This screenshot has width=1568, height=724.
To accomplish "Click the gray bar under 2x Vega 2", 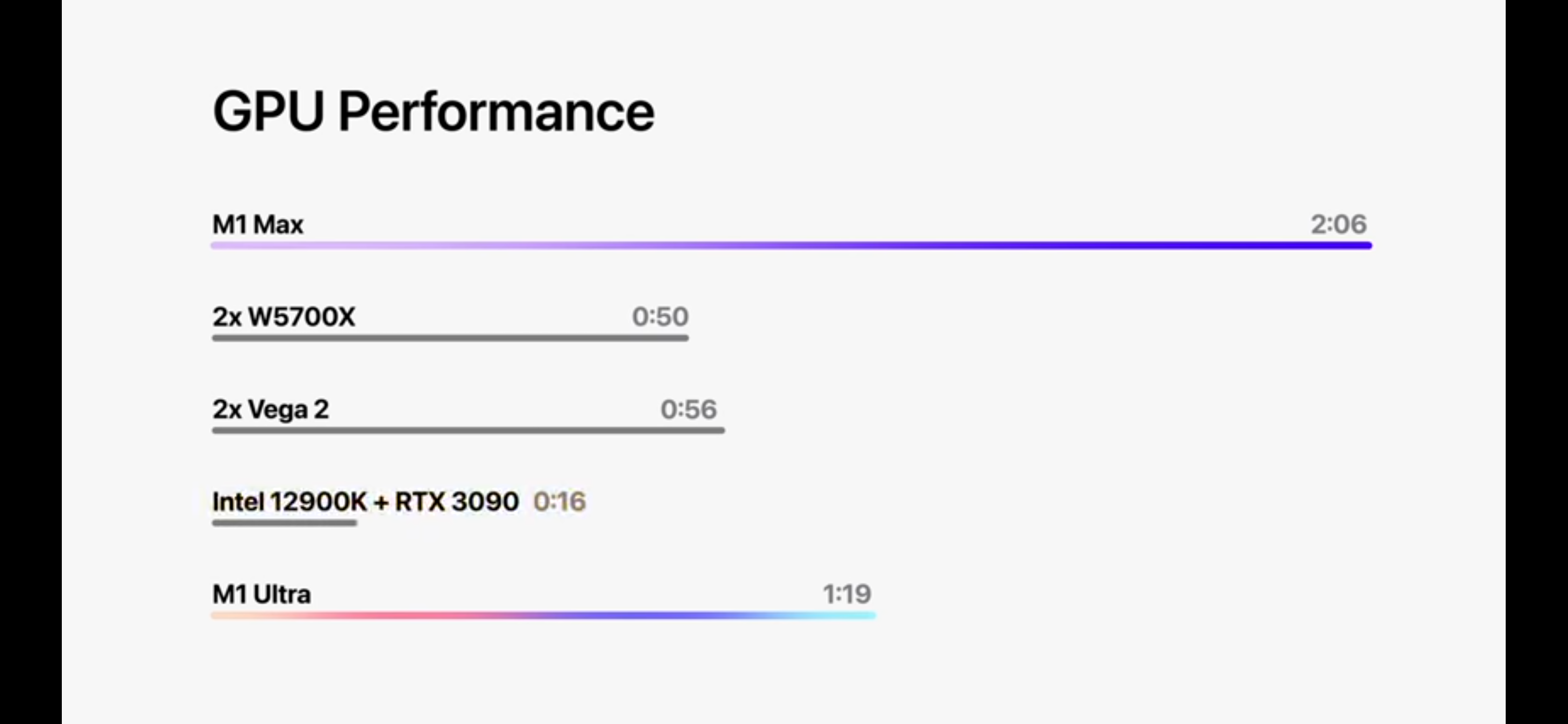I will (x=468, y=430).
